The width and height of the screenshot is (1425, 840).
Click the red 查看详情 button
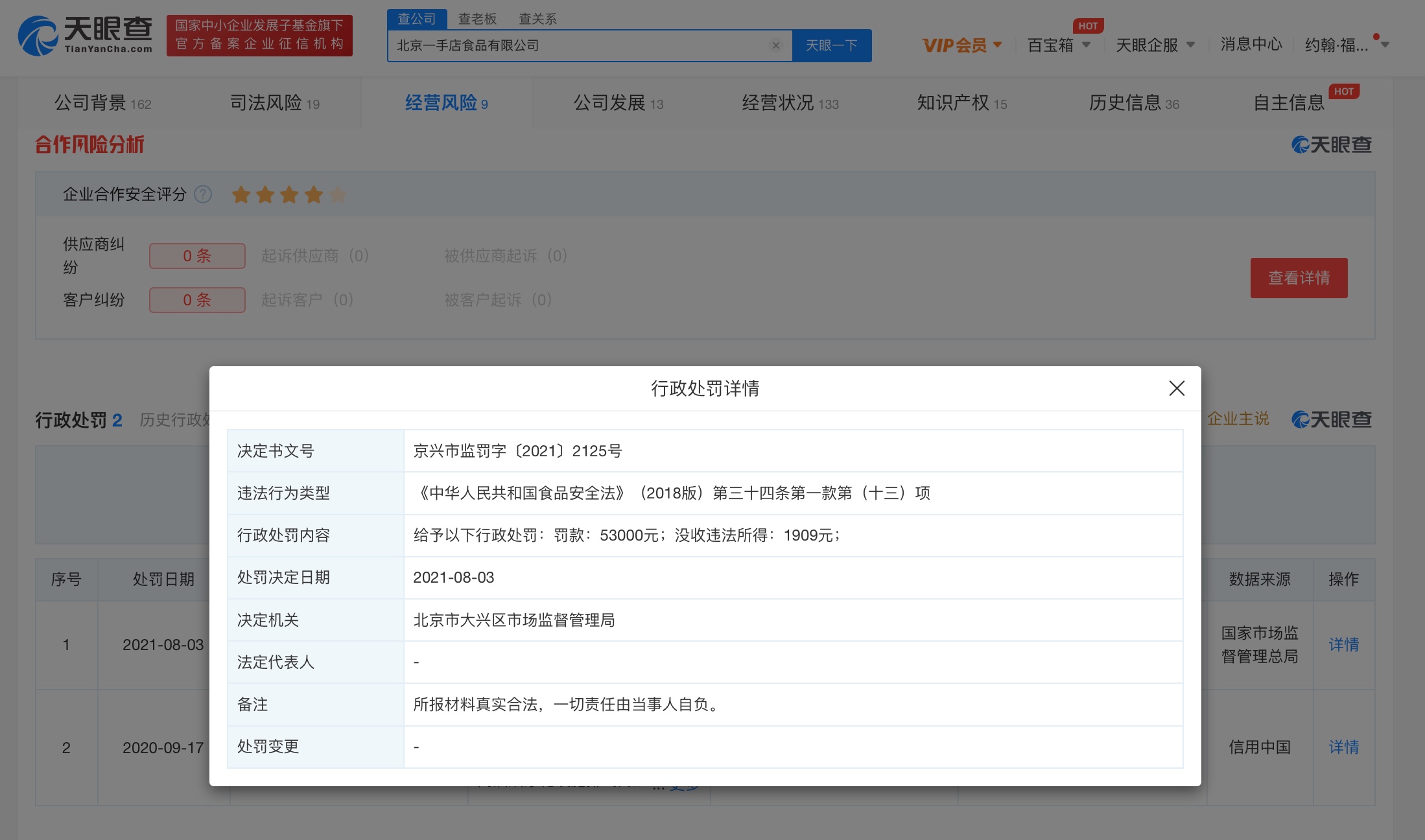pyautogui.click(x=1299, y=278)
